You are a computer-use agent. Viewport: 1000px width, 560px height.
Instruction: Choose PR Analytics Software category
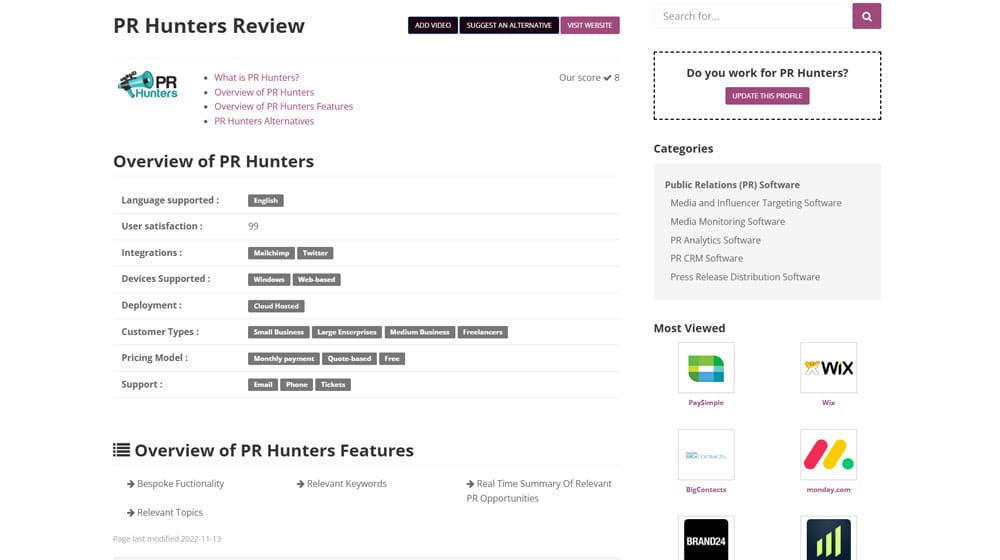tap(716, 240)
